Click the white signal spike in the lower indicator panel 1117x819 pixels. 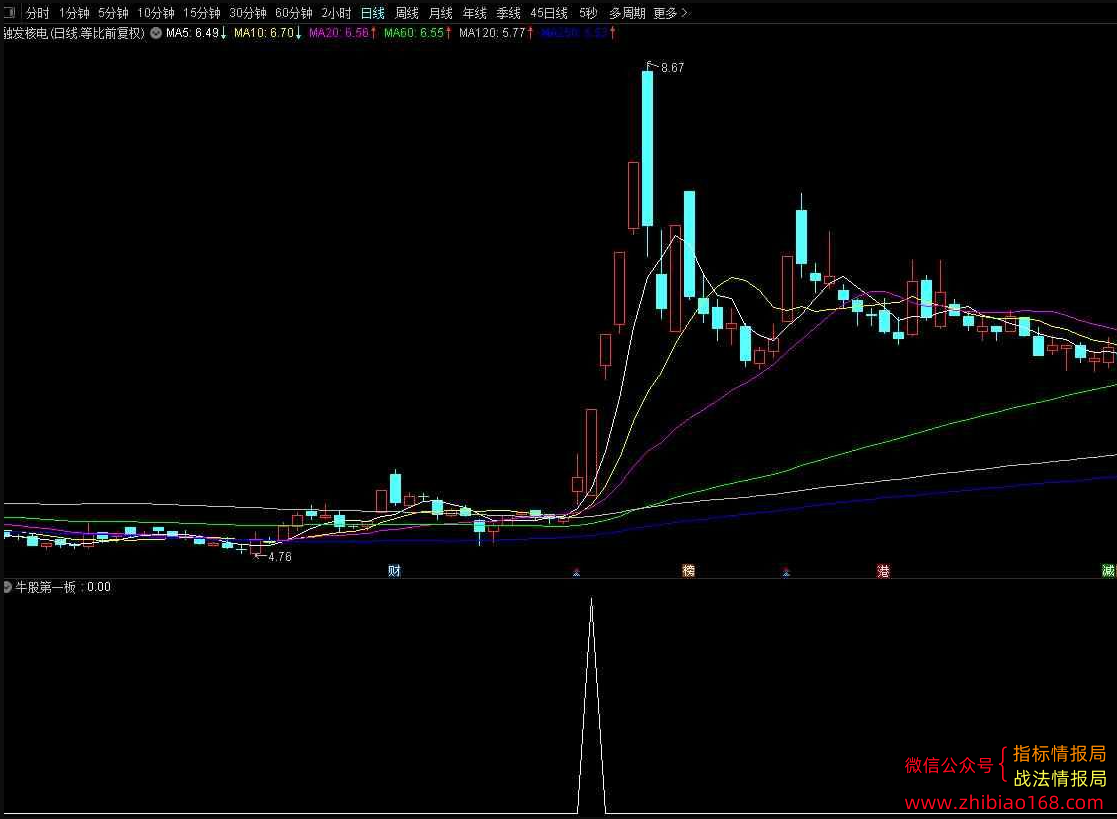[x=591, y=705]
